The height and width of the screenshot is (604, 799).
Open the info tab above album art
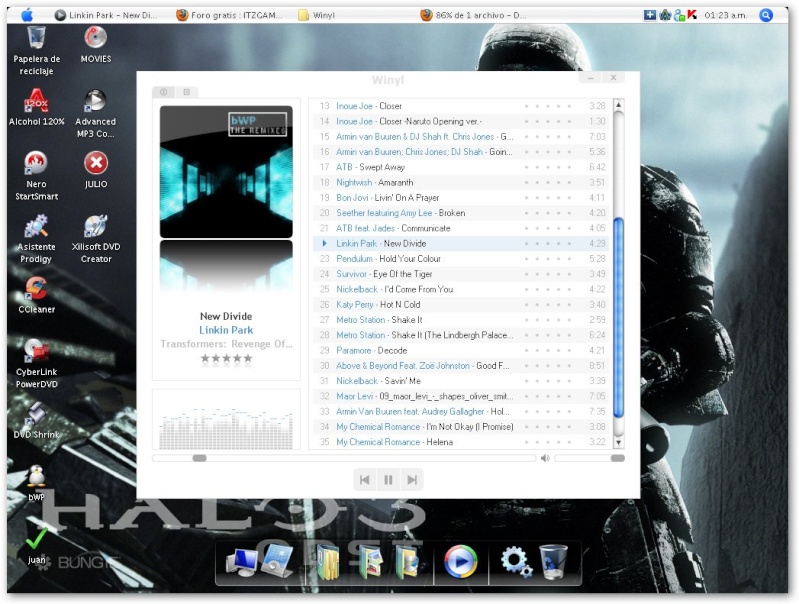tap(164, 92)
